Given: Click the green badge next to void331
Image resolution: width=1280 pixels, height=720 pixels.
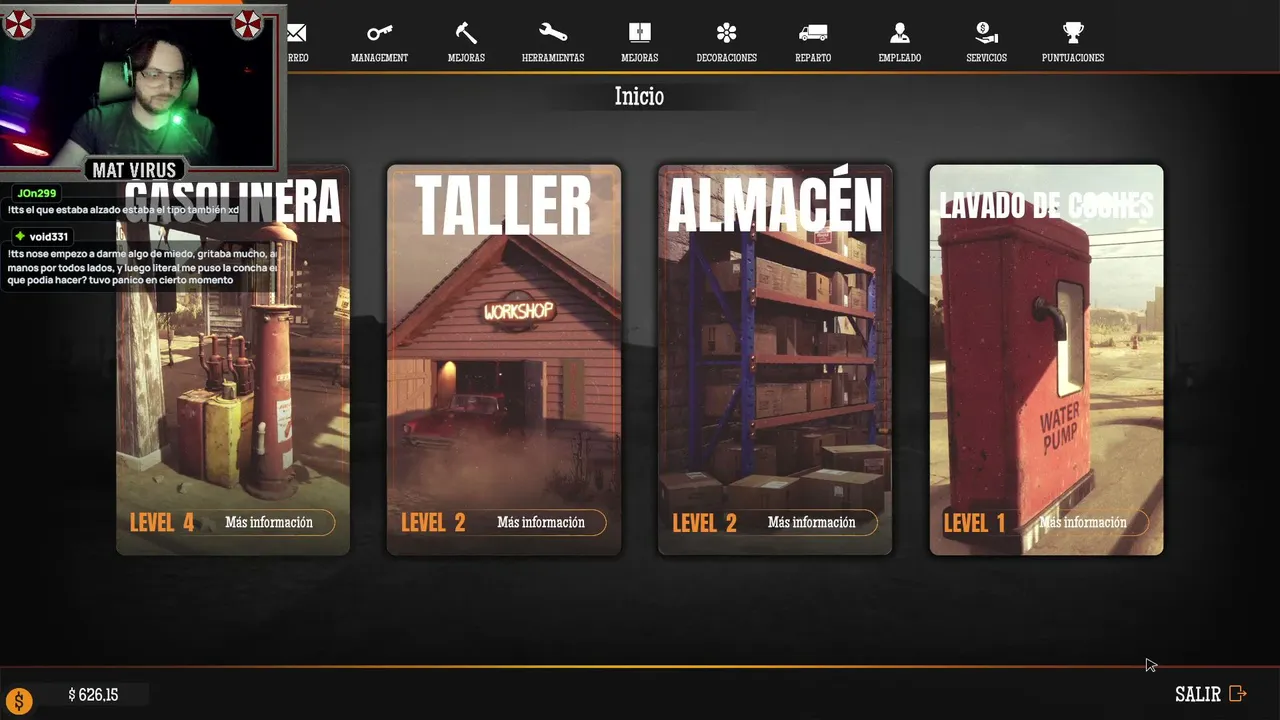Looking at the screenshot, I should point(19,236).
